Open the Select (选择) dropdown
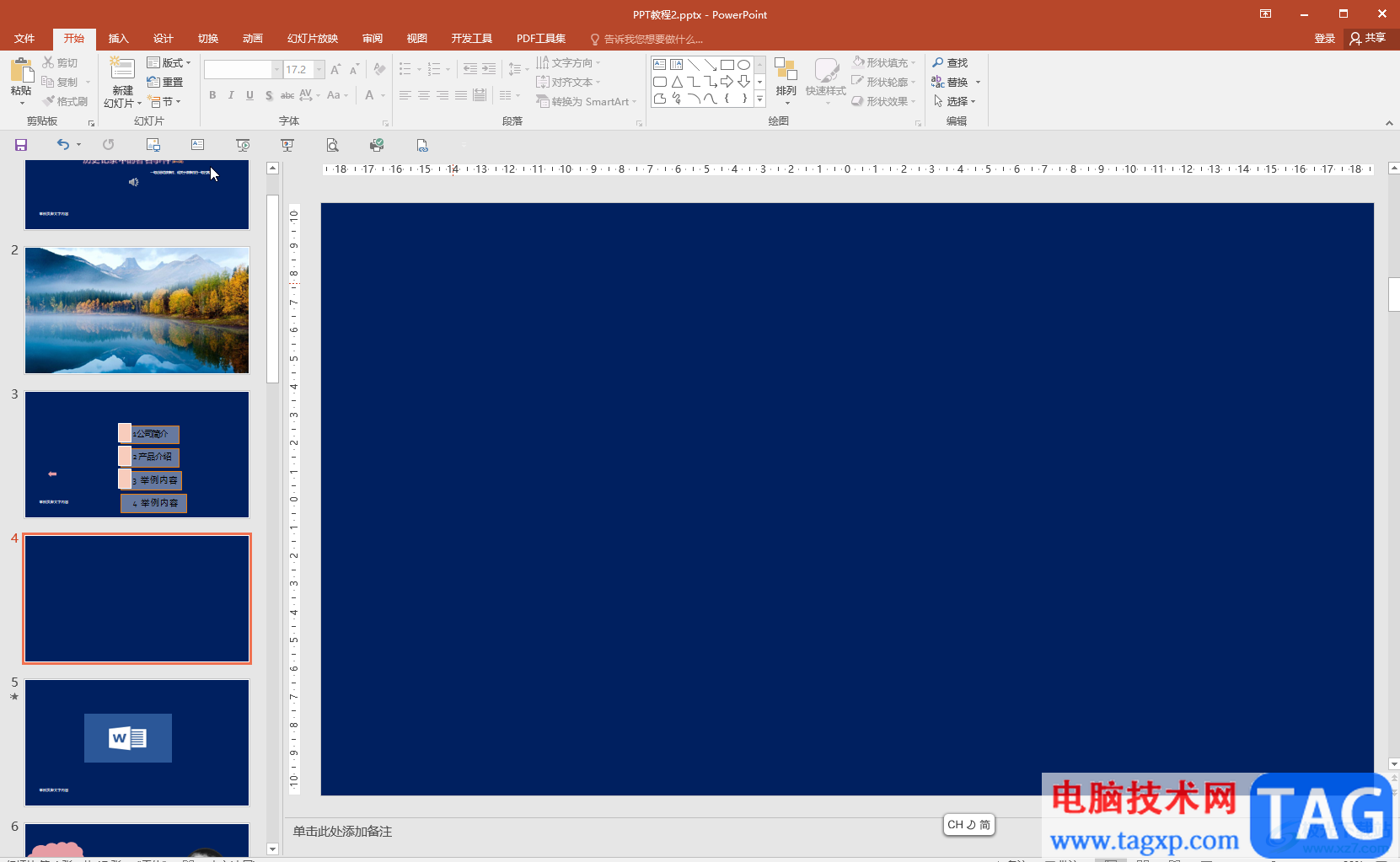The image size is (1400, 862). (954, 101)
